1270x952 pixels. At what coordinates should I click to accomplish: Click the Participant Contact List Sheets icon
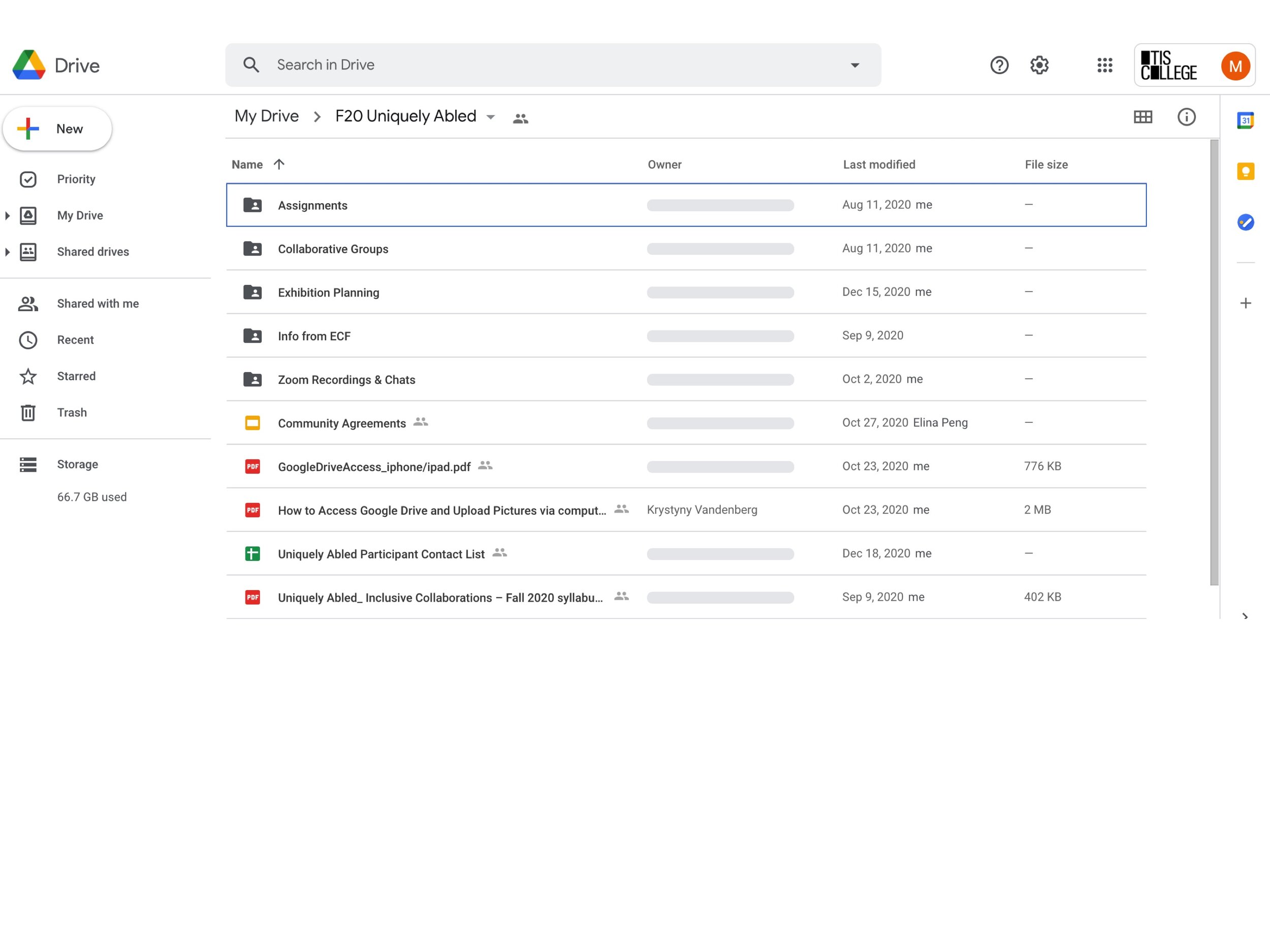pyautogui.click(x=252, y=554)
